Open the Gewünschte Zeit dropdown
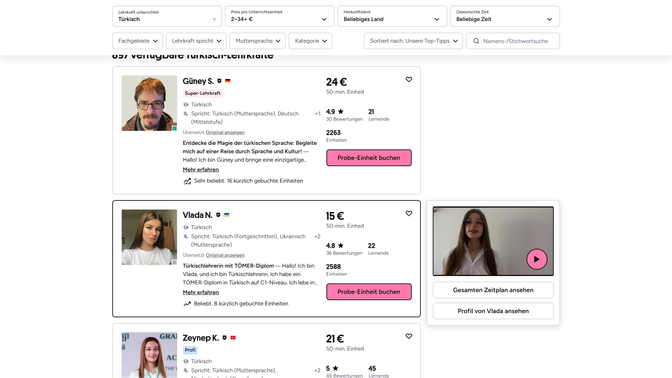 click(504, 16)
